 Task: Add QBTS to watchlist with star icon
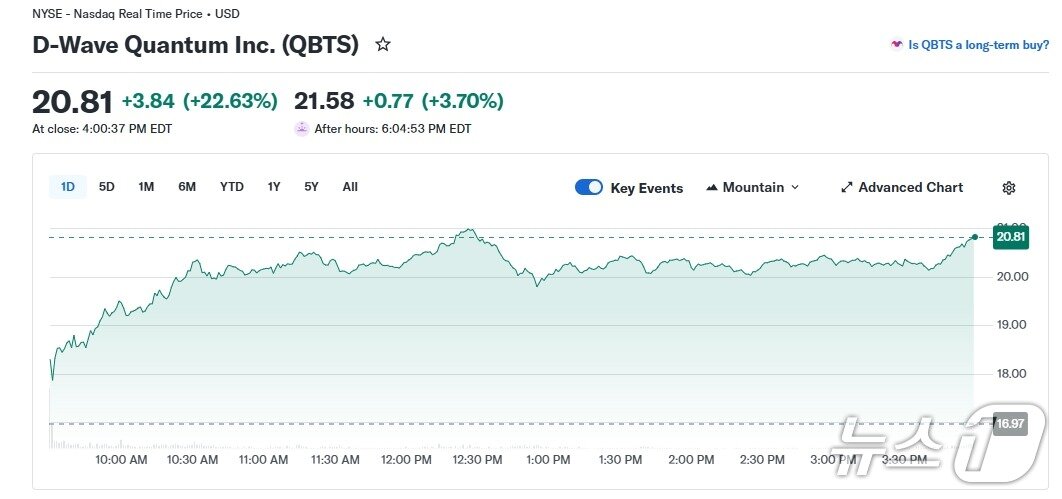click(382, 45)
